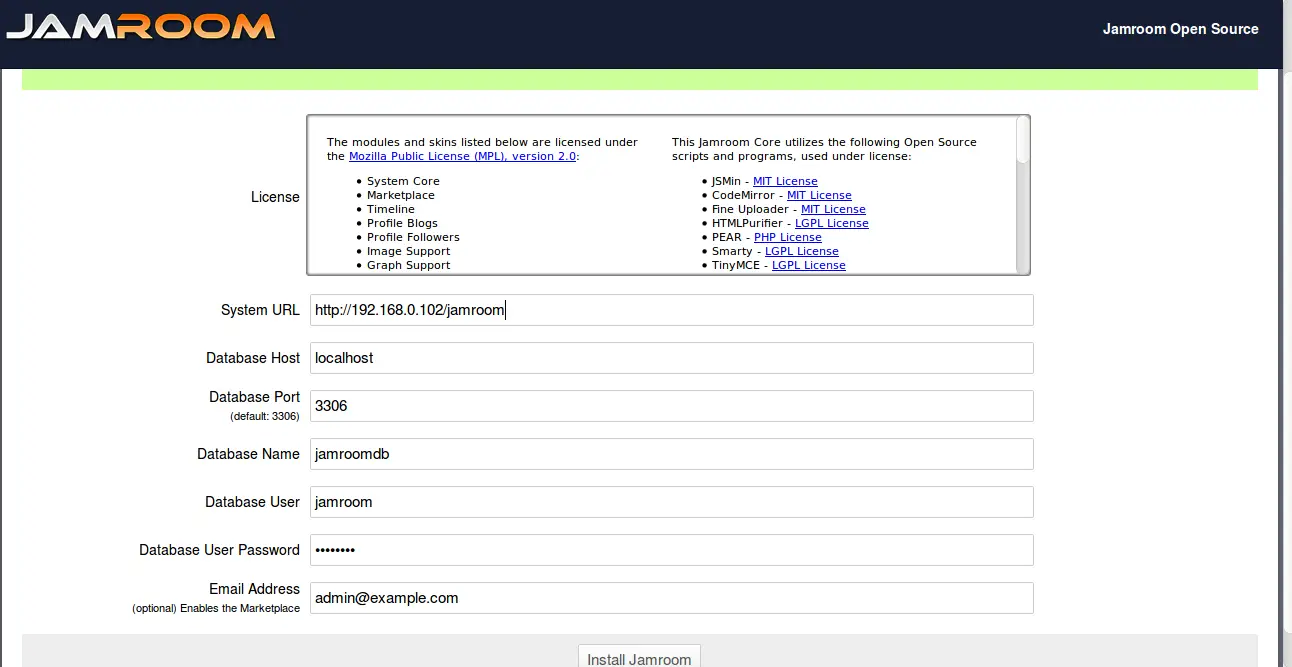Focus the System URL field
Viewport: 1292px width, 667px height.
click(x=672, y=310)
